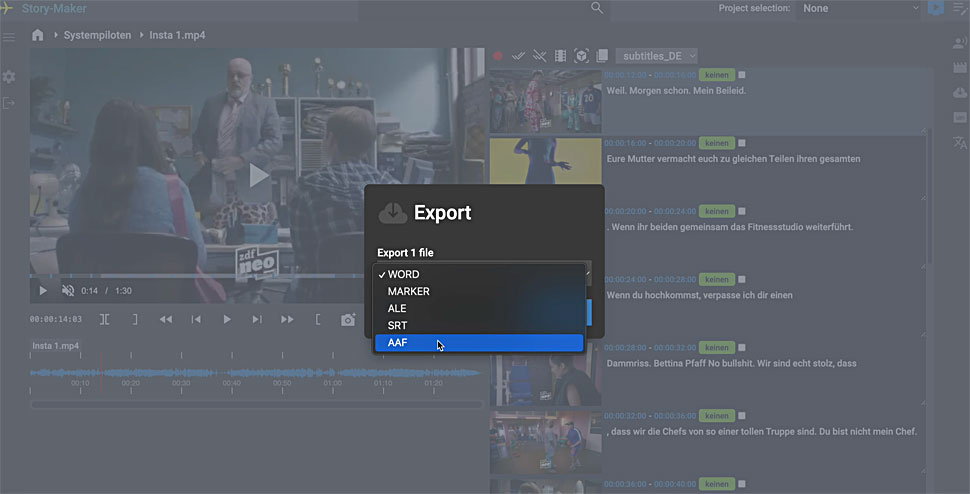
Task: Open keinen label of the 00:00:28:00 subtitle
Action: [x=717, y=347]
